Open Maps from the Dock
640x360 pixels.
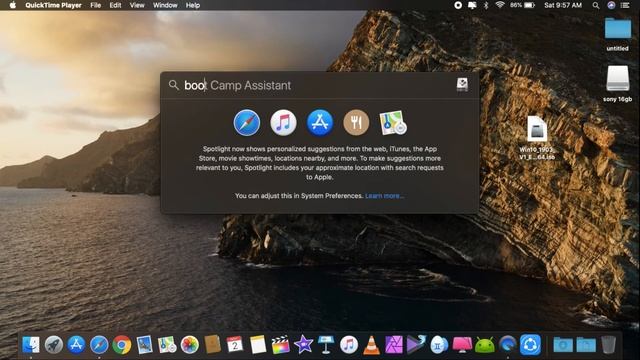pyautogui.click(x=167, y=345)
